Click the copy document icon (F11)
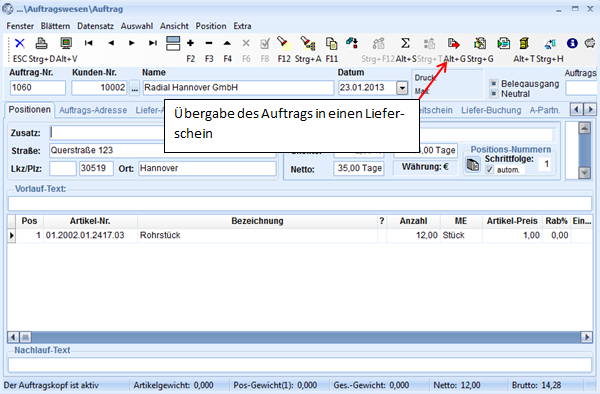The width and height of the screenshot is (600, 394). pos(331,43)
